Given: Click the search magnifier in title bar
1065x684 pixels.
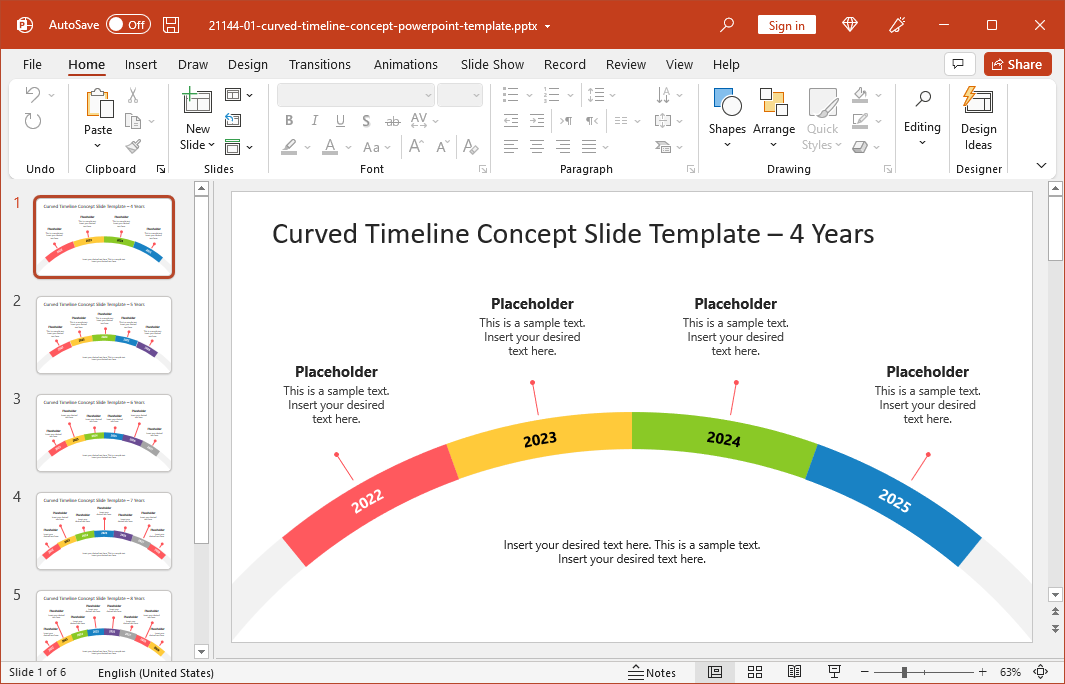Looking at the screenshot, I should coord(727,25).
